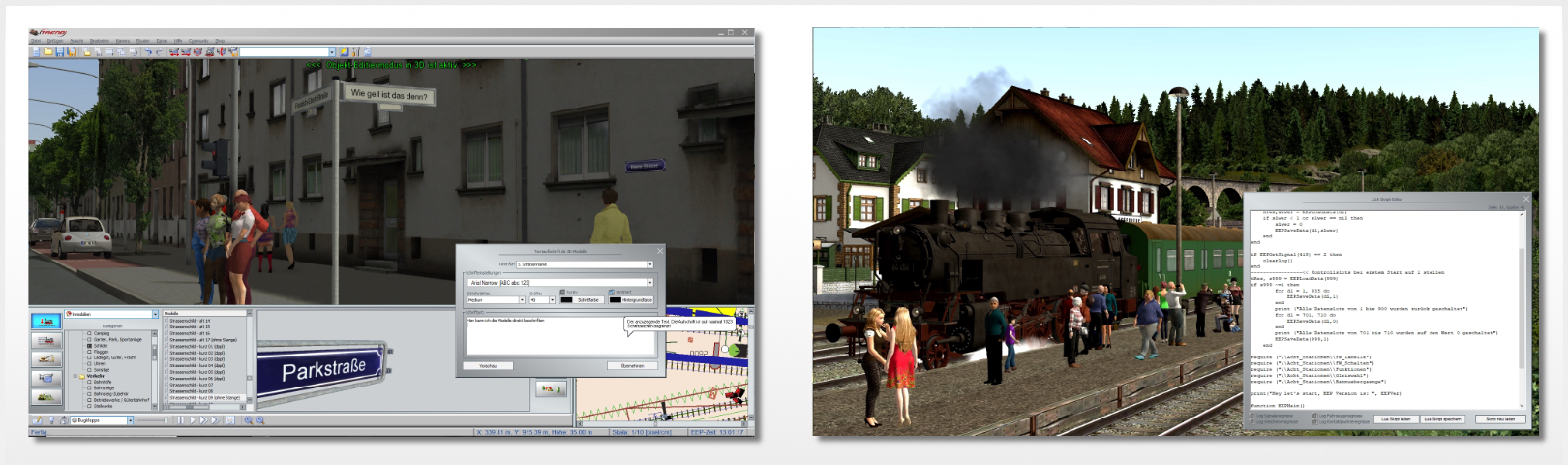Click the Lua Skript speichern button
The height and width of the screenshot is (465, 1568).
1442,419
